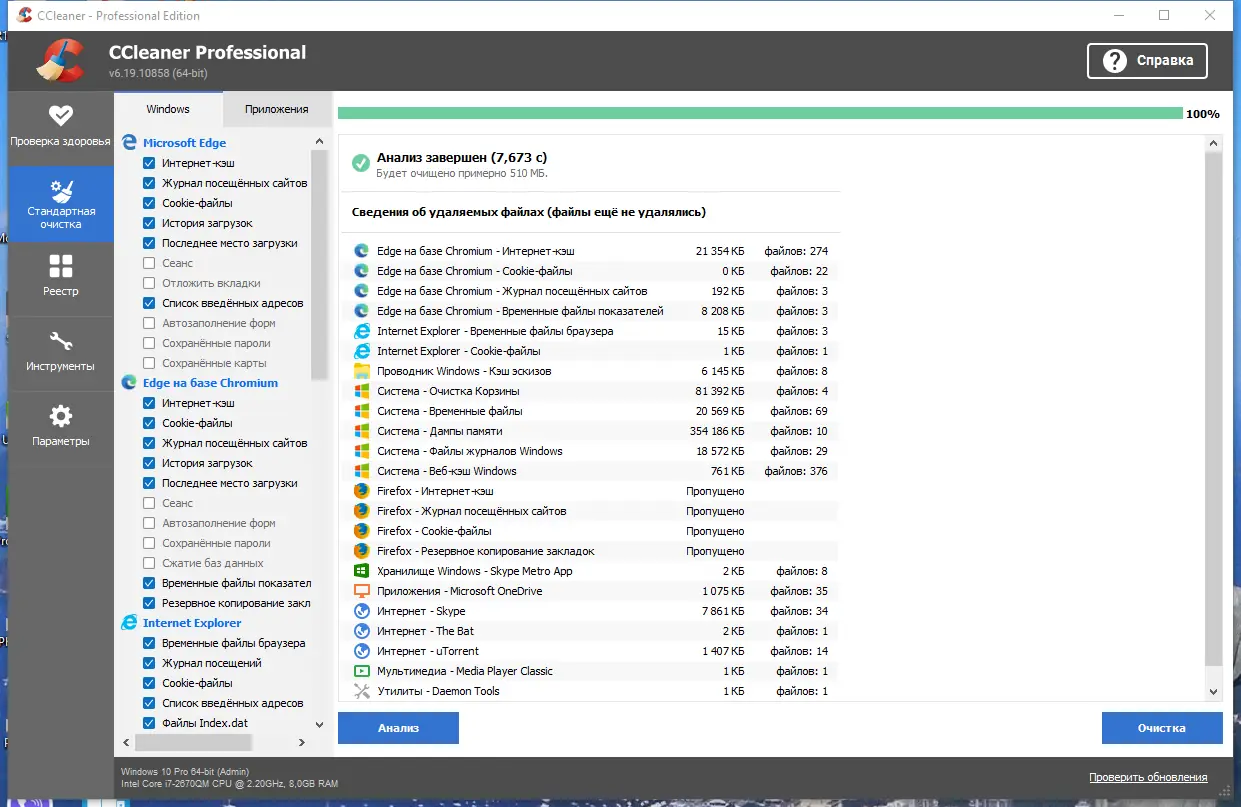1241x807 pixels.
Task: Click Firefox icon of Резервное копирование закладок row
Action: coord(361,551)
